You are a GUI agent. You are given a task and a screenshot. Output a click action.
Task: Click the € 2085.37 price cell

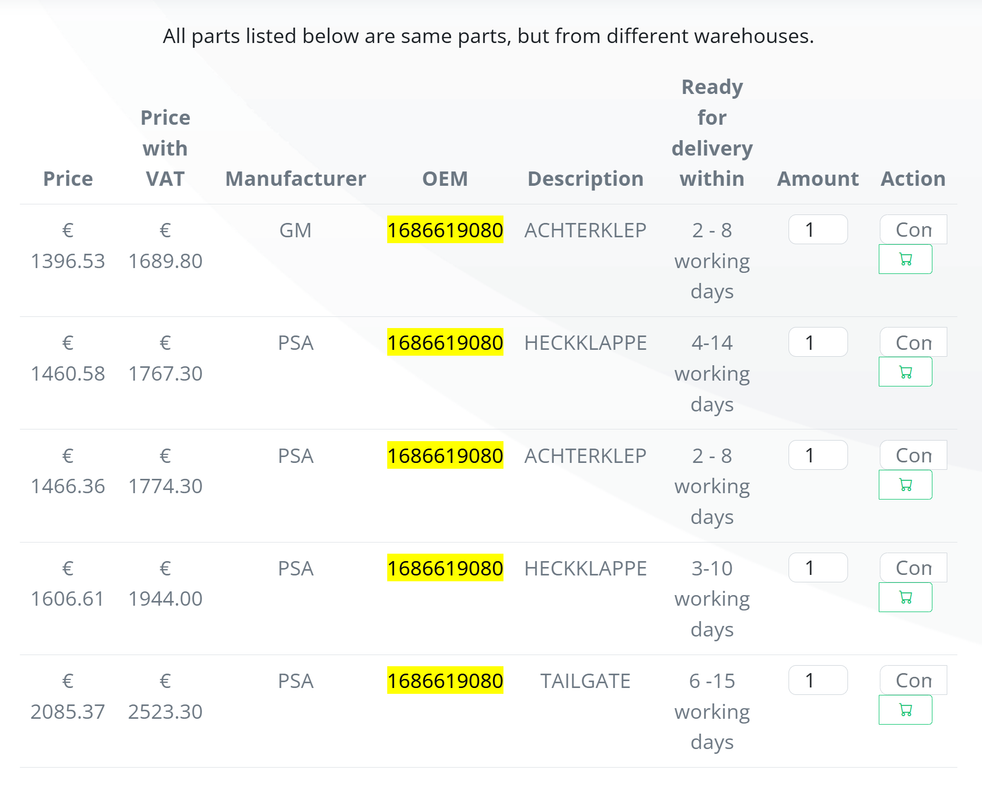pyautogui.click(x=68, y=696)
